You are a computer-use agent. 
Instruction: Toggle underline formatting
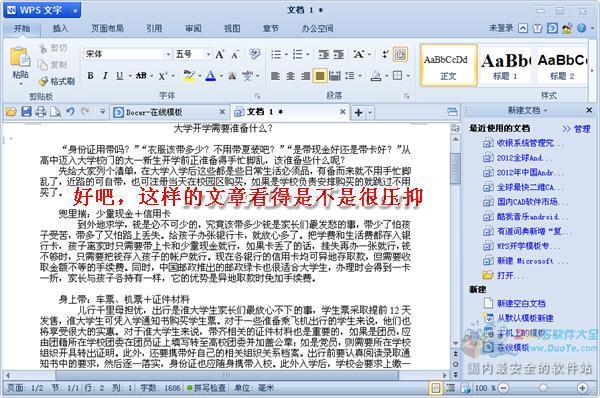pyautogui.click(x=119, y=76)
